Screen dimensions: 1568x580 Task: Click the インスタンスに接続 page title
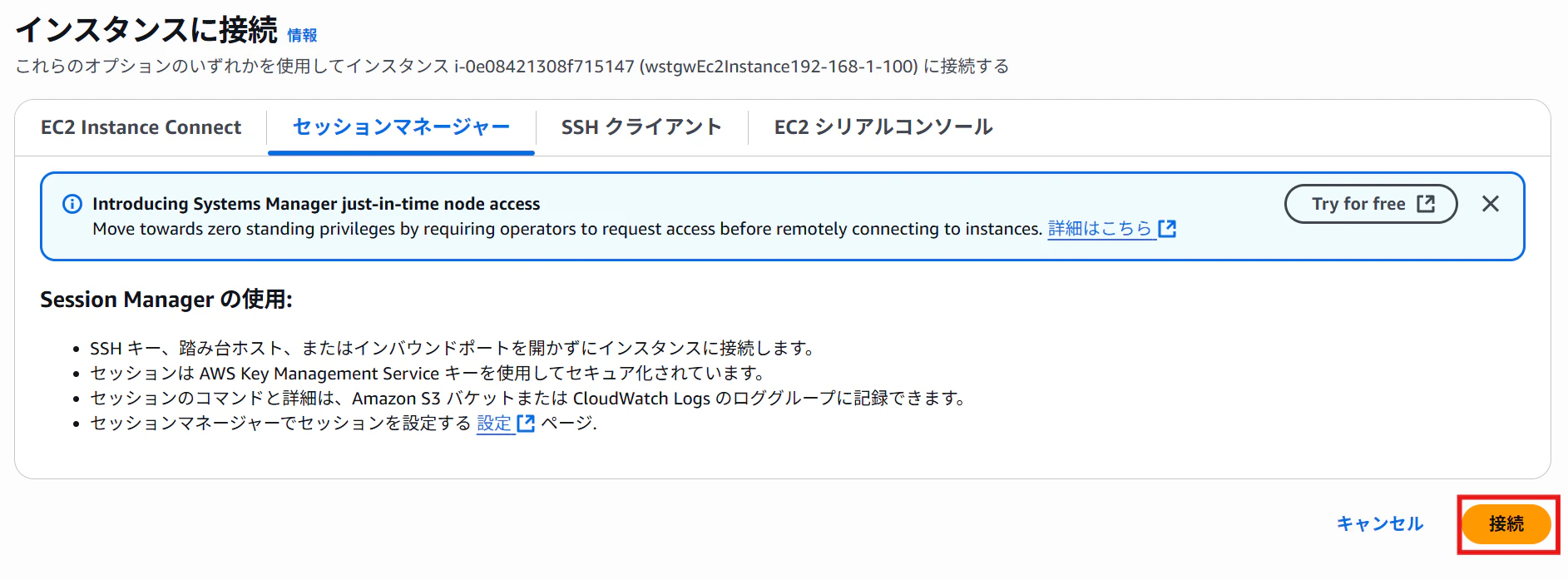point(146,30)
